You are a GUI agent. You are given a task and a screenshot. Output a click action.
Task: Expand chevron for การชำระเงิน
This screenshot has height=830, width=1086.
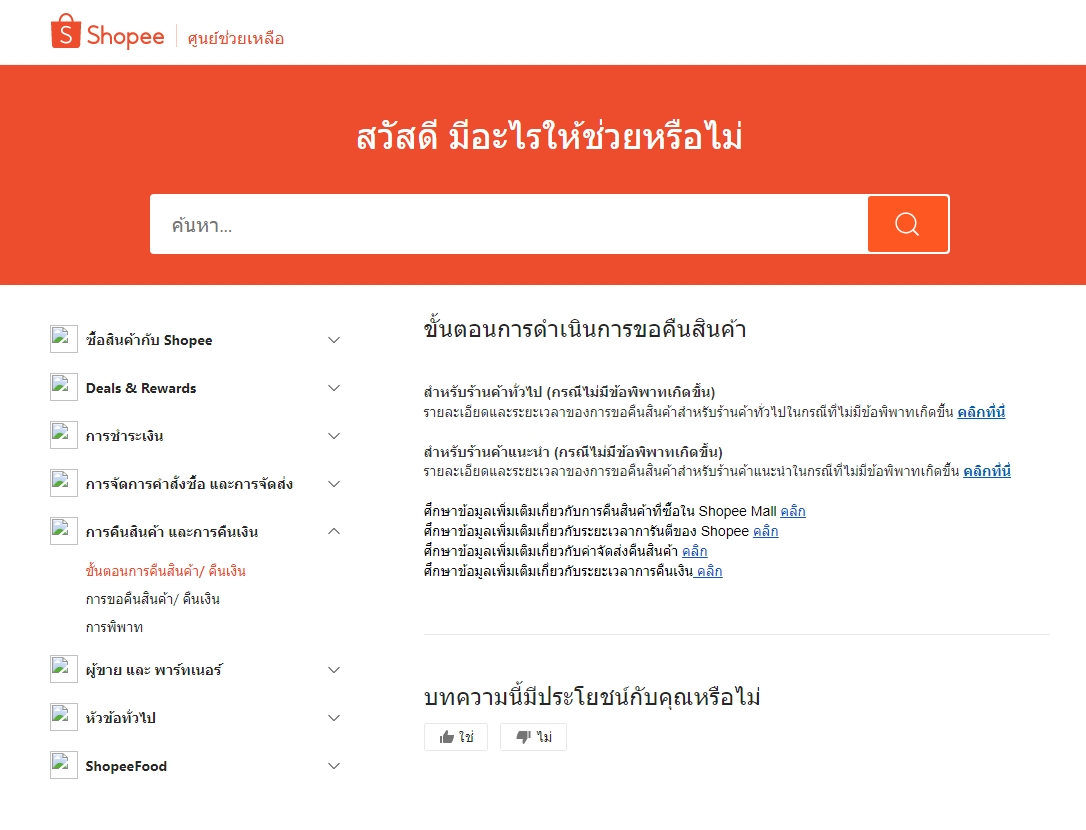[x=334, y=436]
